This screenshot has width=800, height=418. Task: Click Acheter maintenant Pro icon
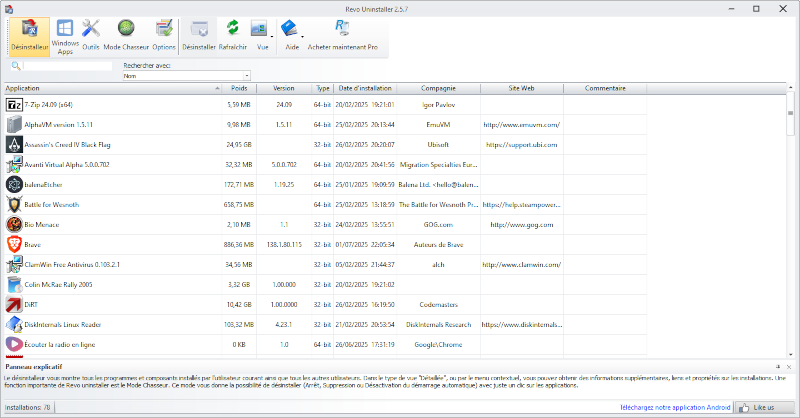tap(342, 36)
